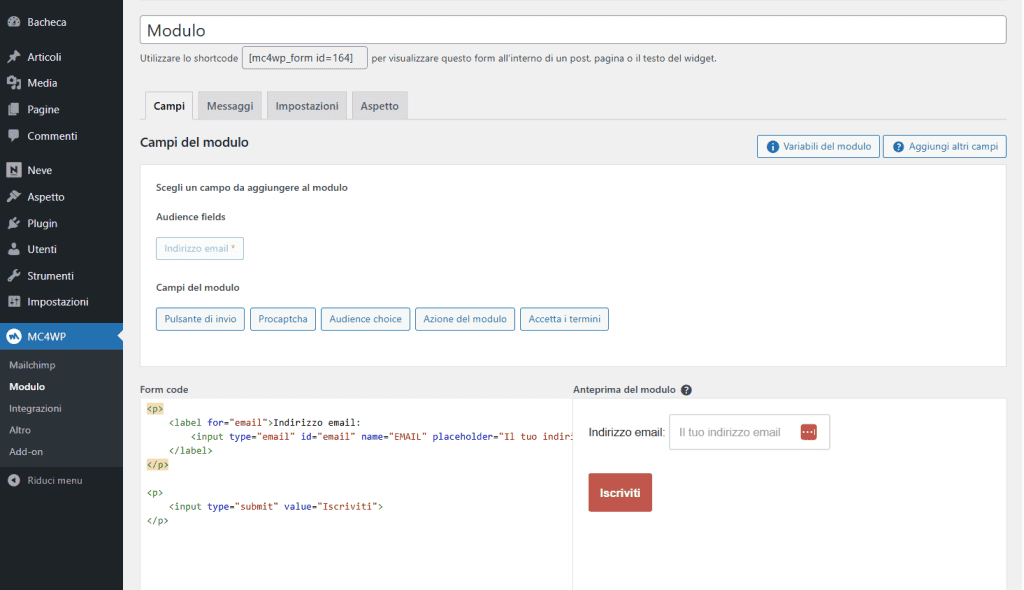Click the Utenti user icon

[14, 249]
